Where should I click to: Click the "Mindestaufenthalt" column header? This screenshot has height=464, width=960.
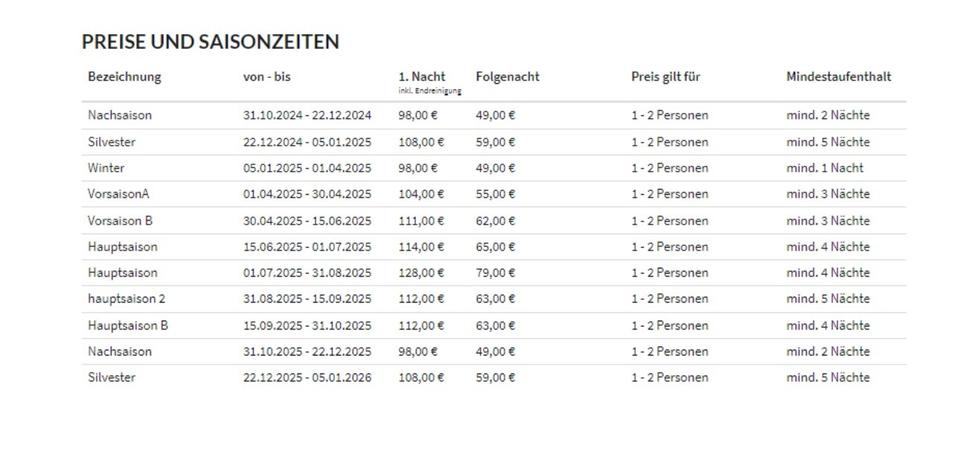point(838,77)
